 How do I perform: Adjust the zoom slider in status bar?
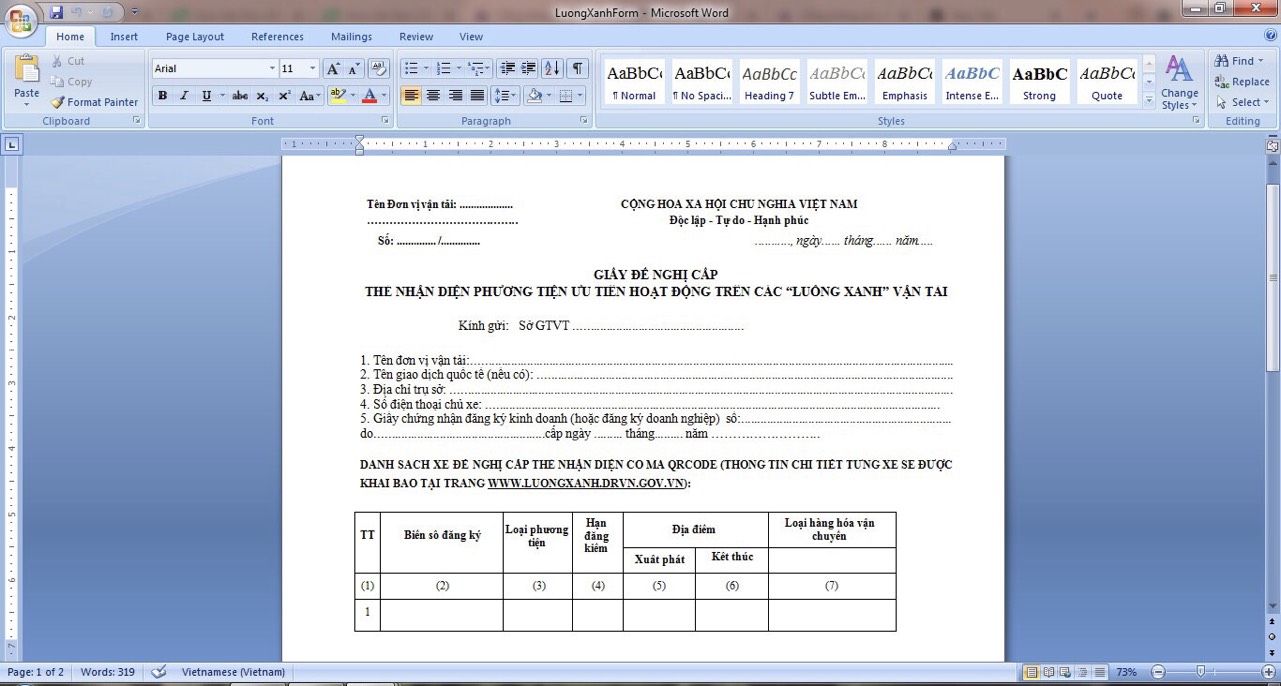coord(1199,672)
